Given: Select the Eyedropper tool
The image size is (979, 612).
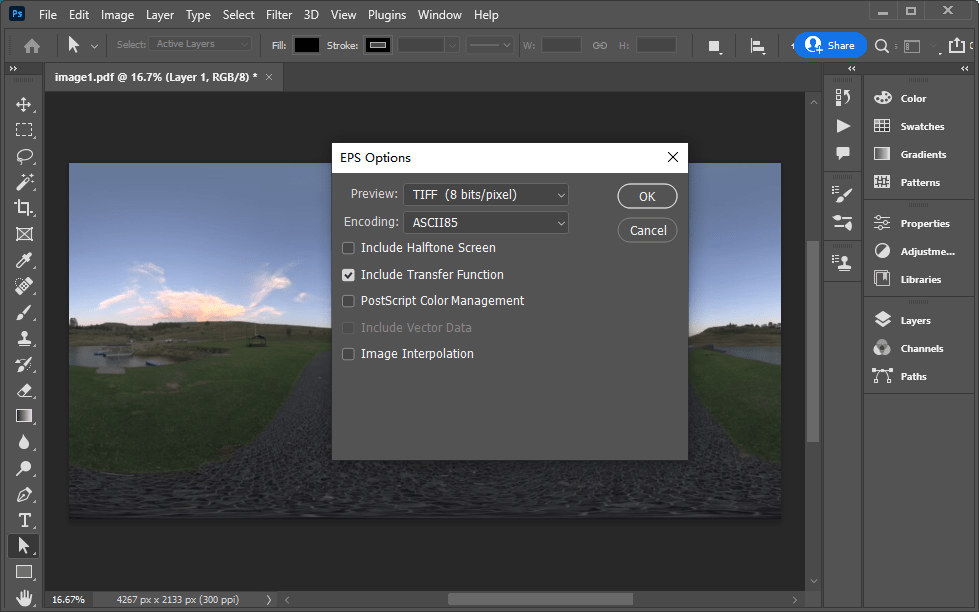Looking at the screenshot, I should [24, 260].
